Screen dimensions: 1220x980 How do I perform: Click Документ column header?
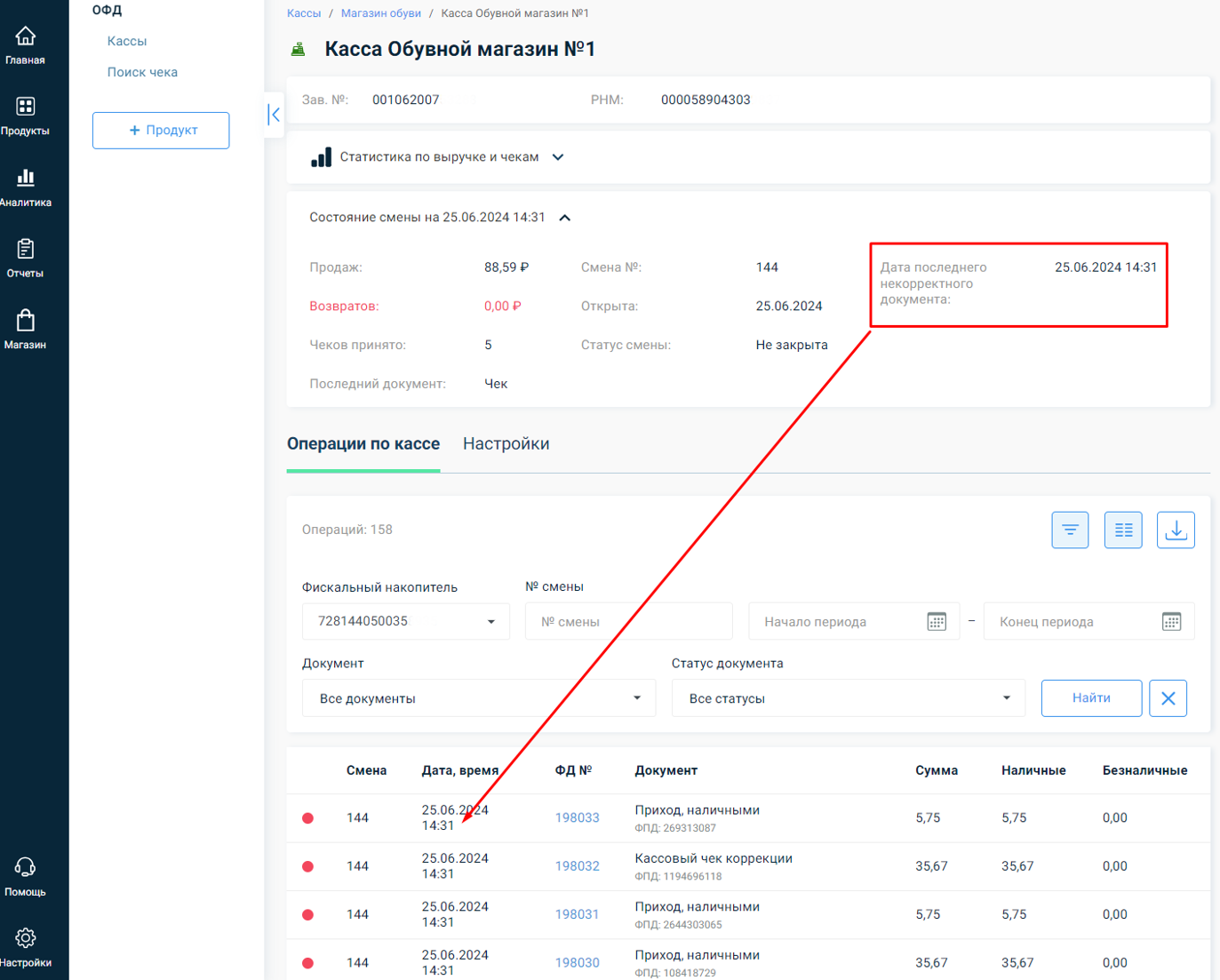click(666, 770)
